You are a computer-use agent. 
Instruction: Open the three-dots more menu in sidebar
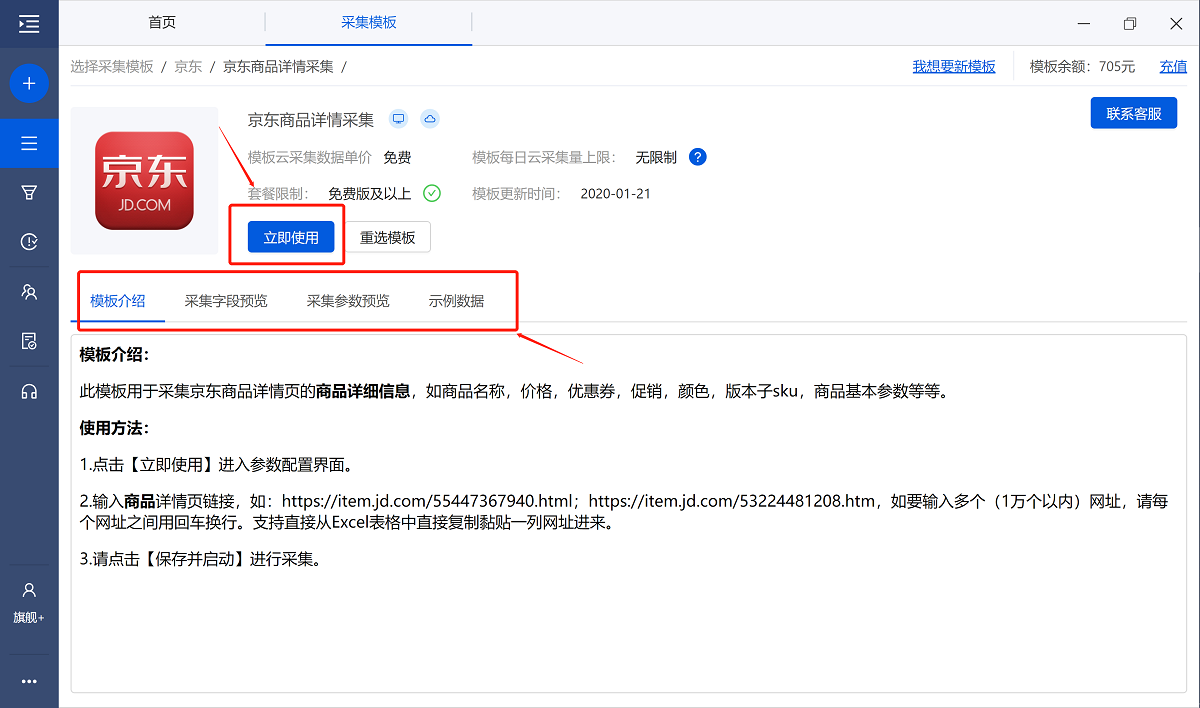pyautogui.click(x=29, y=681)
